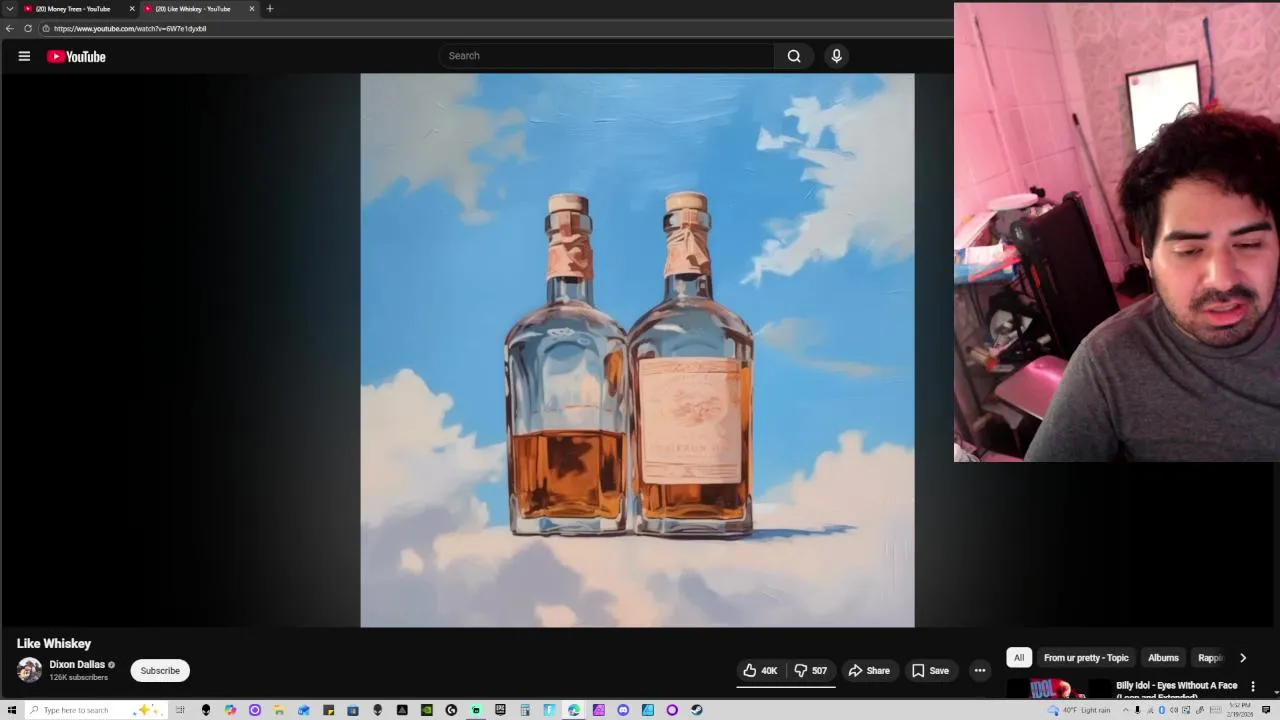Open the YouTube guide hamburger menu
The image size is (1280, 720).
click(24, 56)
